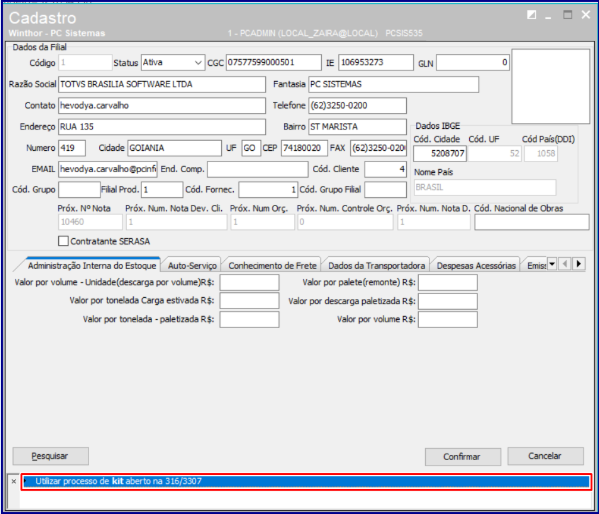This screenshot has height=514, width=599.
Task: Click the Cód. Grupo field
Action: tap(79, 190)
